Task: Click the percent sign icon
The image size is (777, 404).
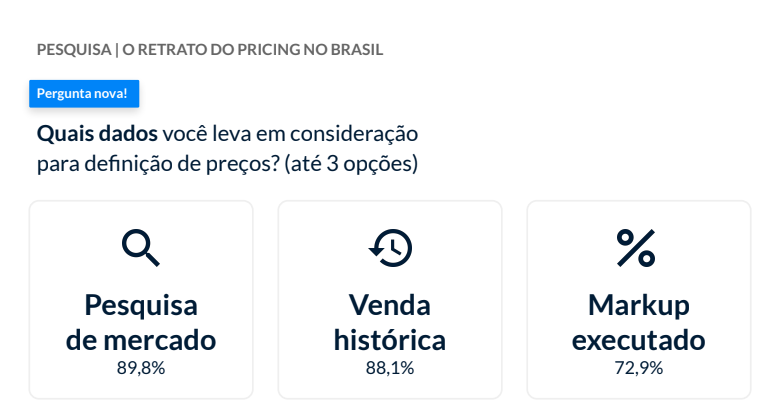Action: tap(636, 248)
